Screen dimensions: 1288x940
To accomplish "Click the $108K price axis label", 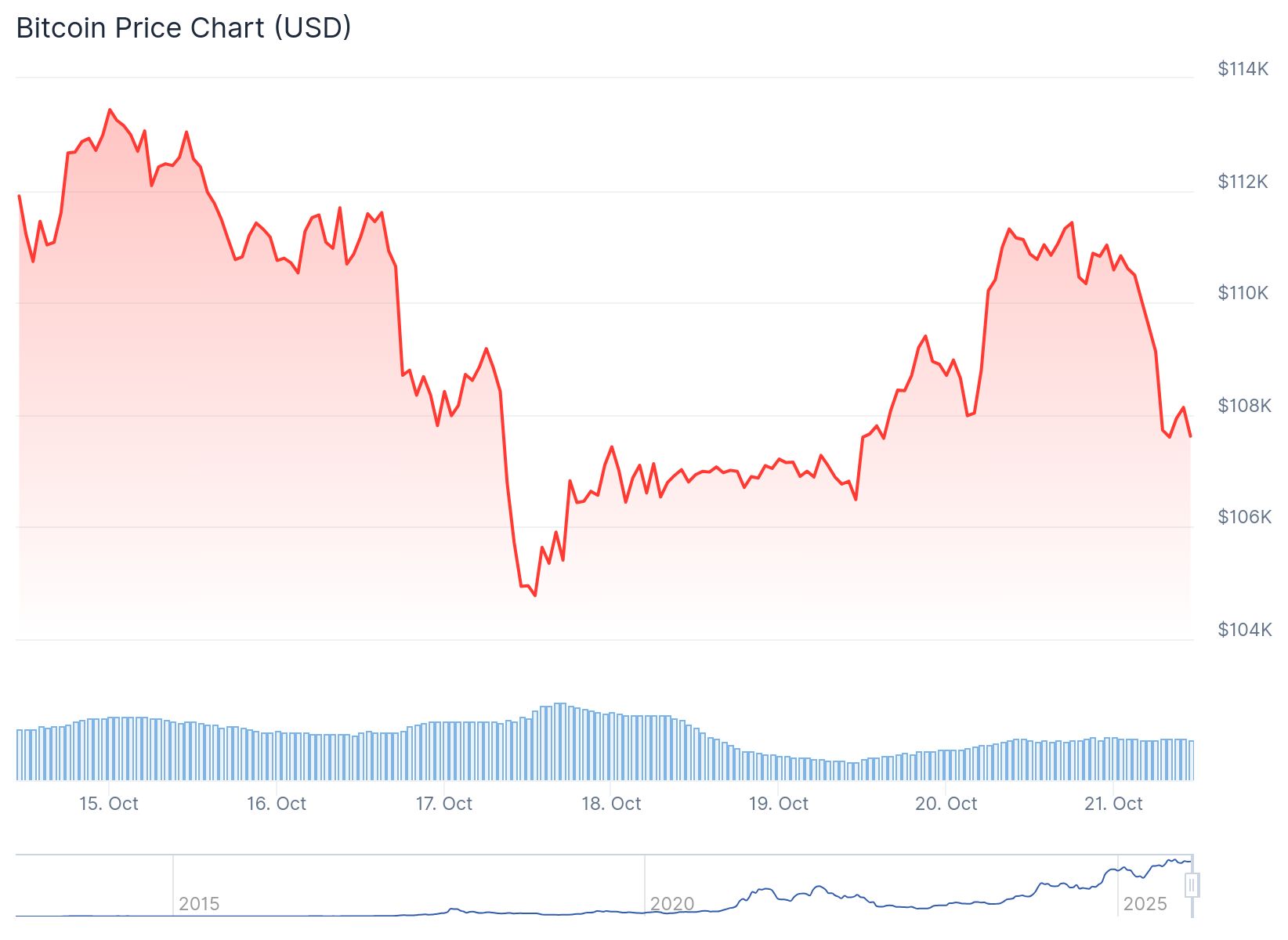I will (x=1244, y=406).
